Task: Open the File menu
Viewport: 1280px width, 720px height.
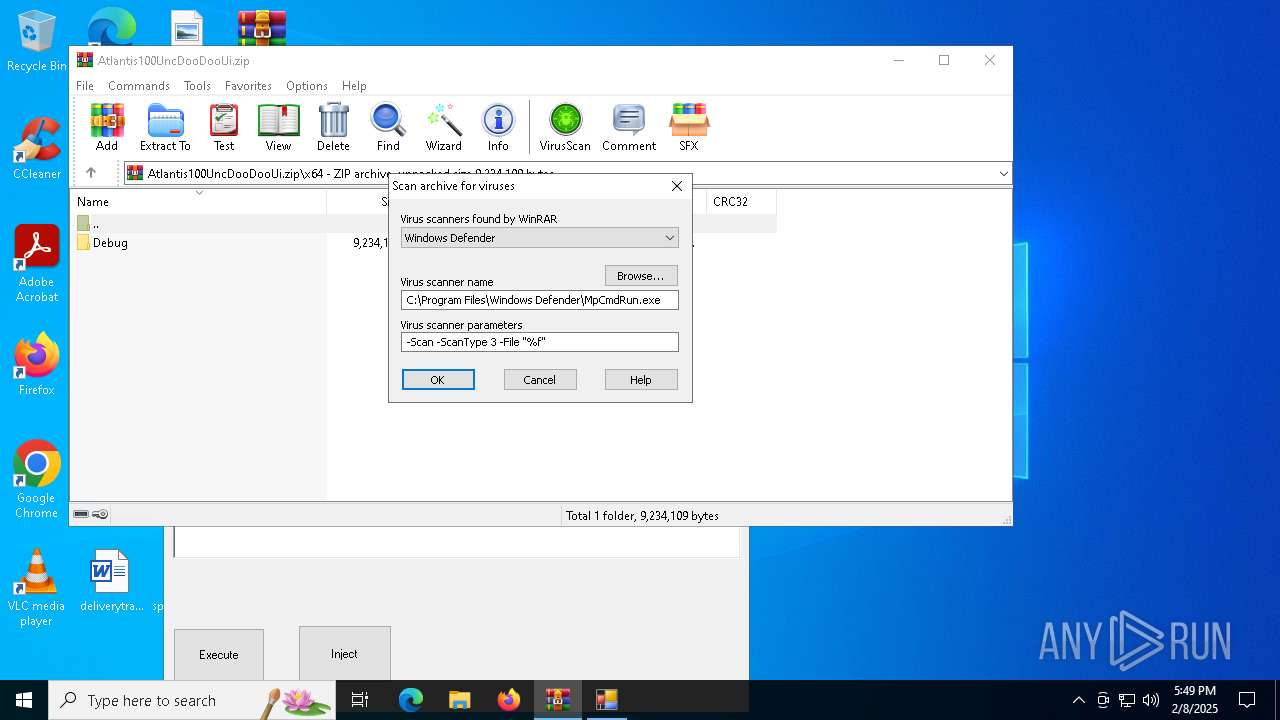Action: pos(85,86)
